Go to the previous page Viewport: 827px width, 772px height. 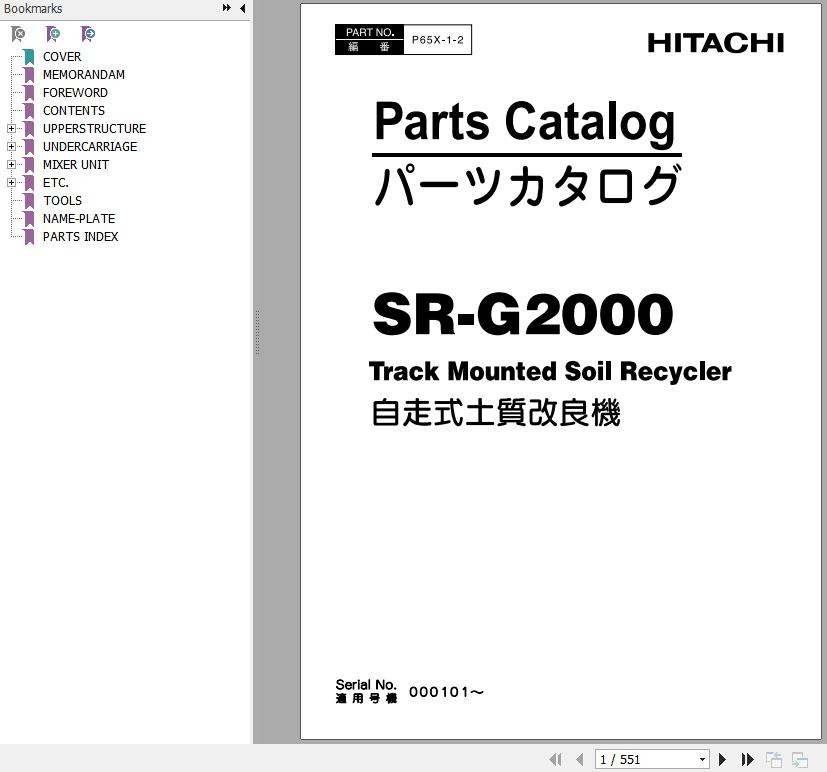pos(580,759)
